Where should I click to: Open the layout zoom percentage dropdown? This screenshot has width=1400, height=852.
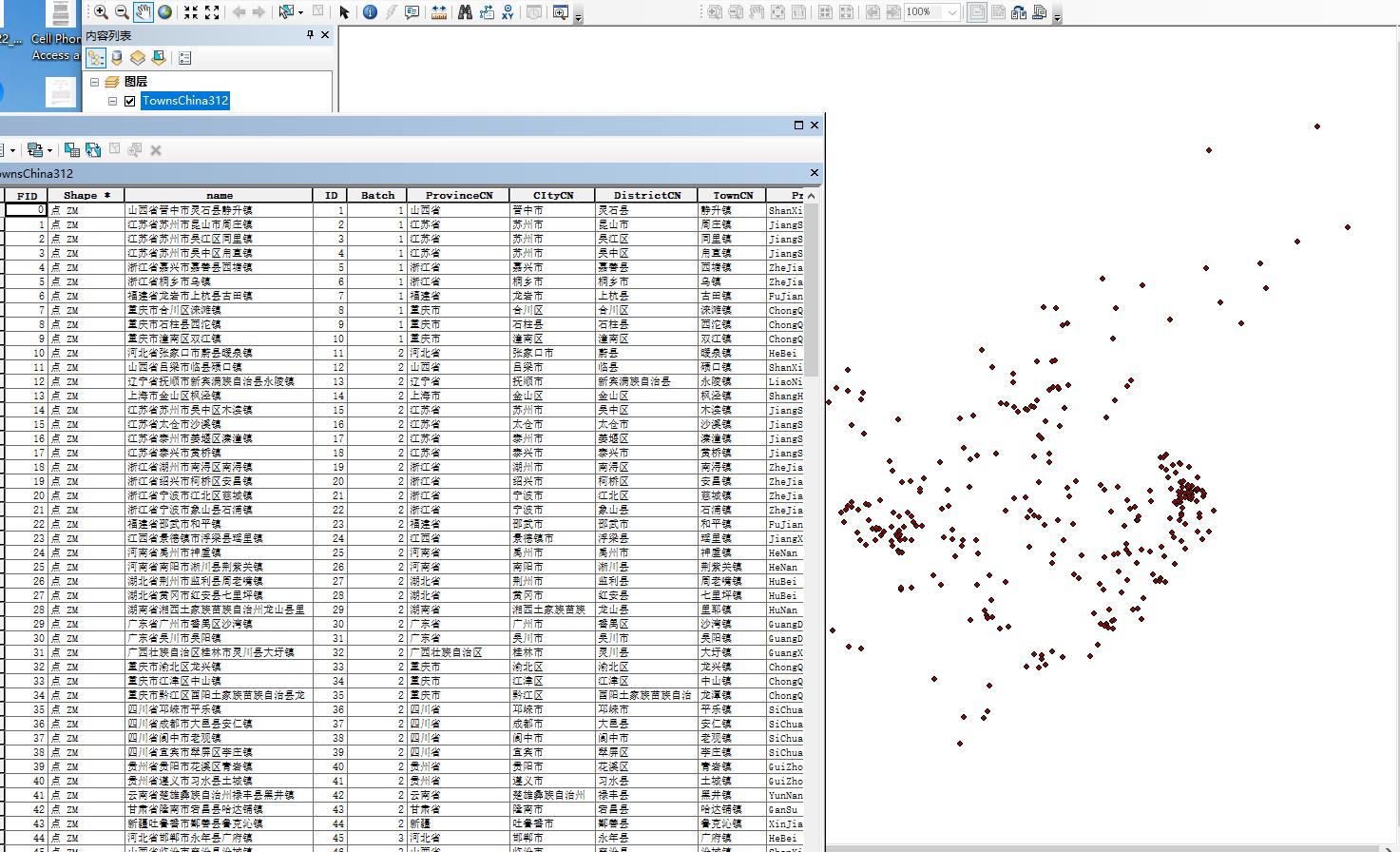pyautogui.click(x=952, y=12)
